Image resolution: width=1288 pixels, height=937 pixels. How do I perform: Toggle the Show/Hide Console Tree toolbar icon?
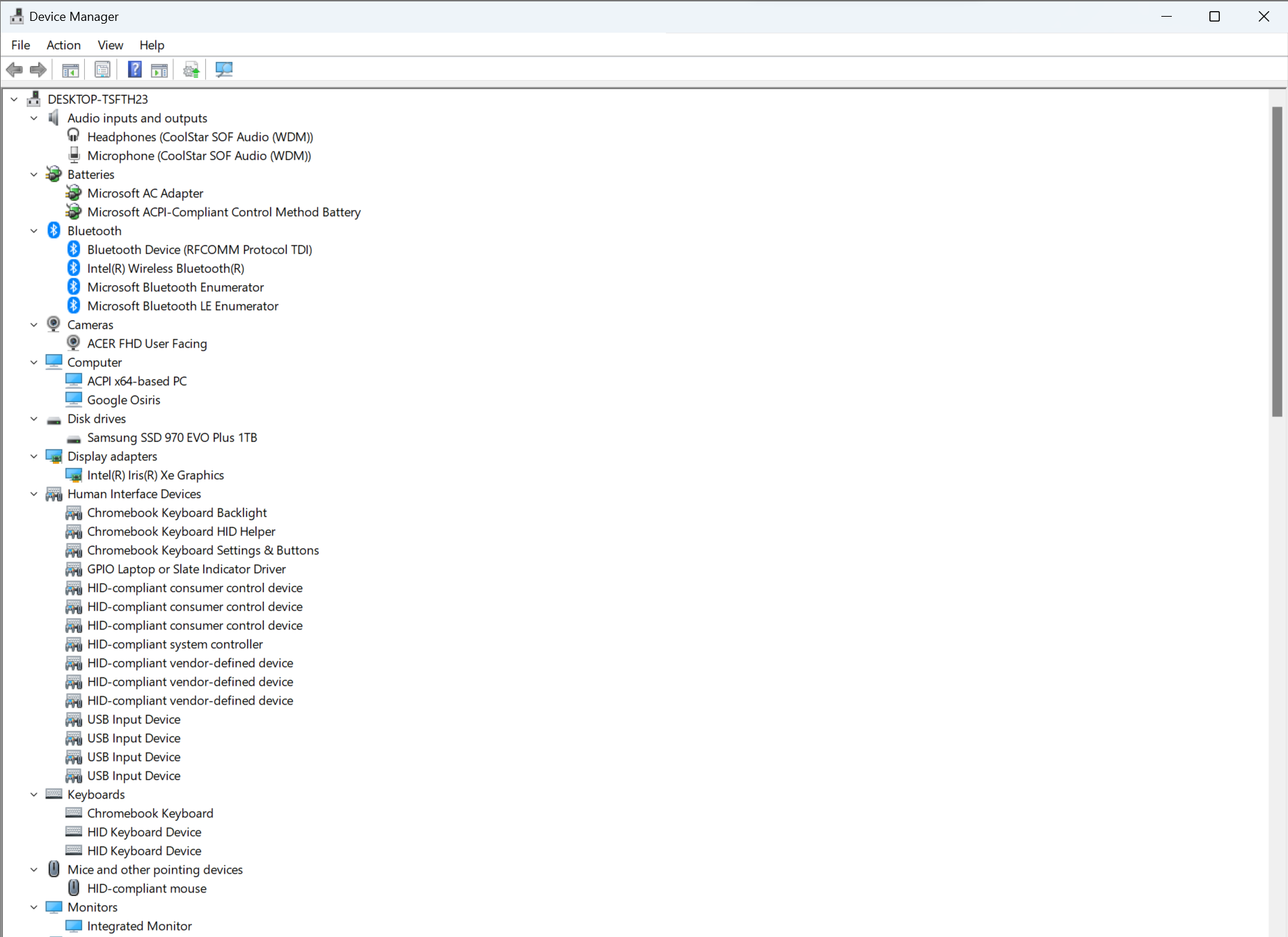[x=70, y=70]
